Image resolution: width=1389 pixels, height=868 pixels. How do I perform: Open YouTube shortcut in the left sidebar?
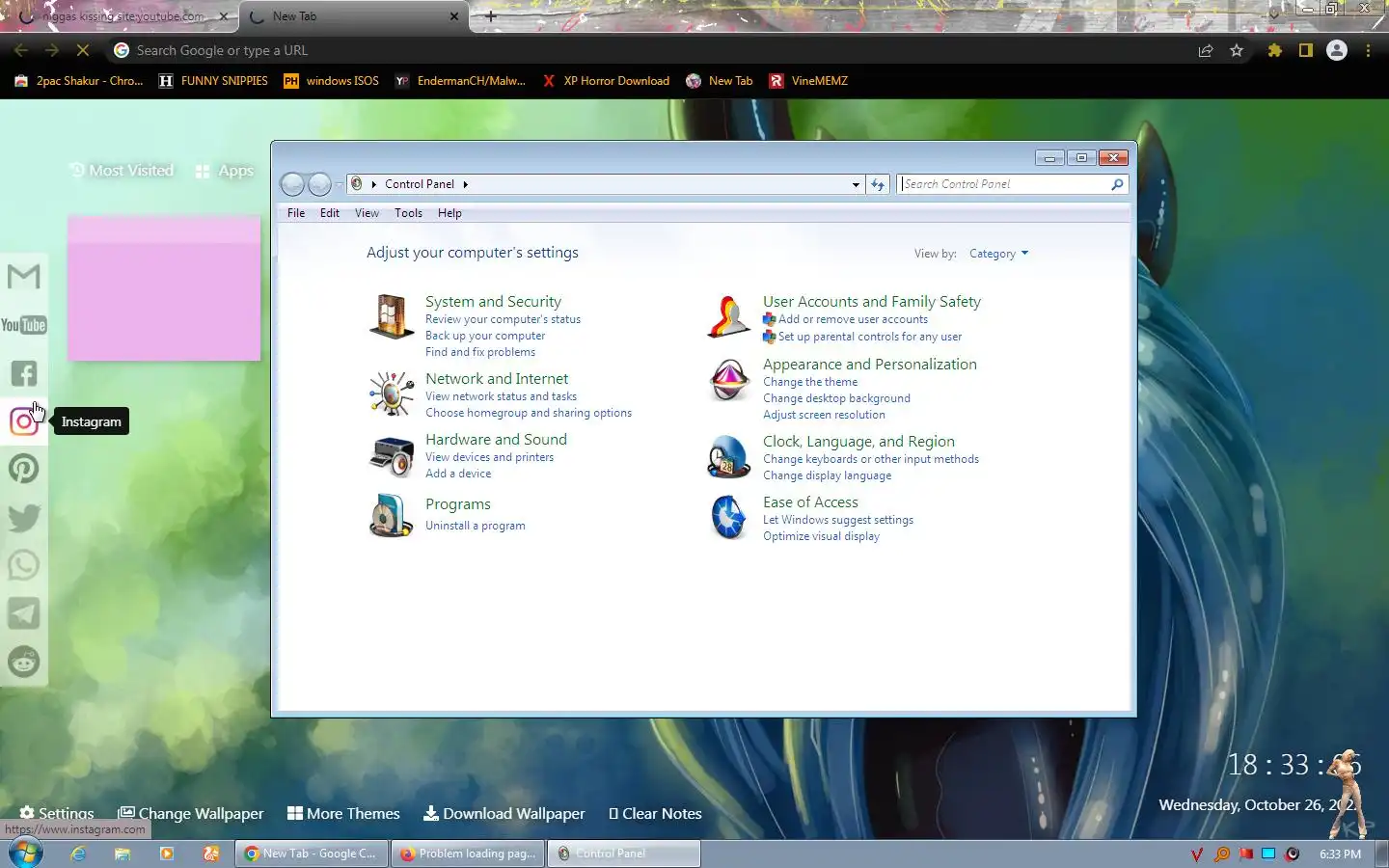click(x=23, y=325)
